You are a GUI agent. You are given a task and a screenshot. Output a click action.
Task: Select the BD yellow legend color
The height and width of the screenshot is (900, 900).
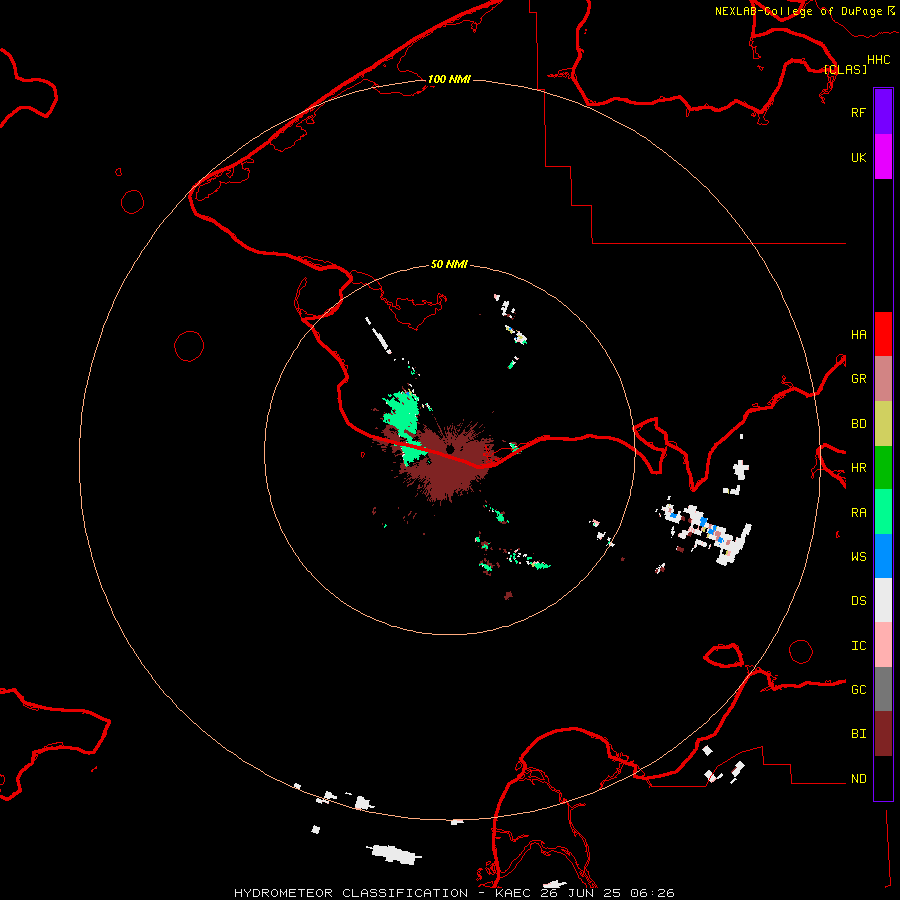point(883,424)
